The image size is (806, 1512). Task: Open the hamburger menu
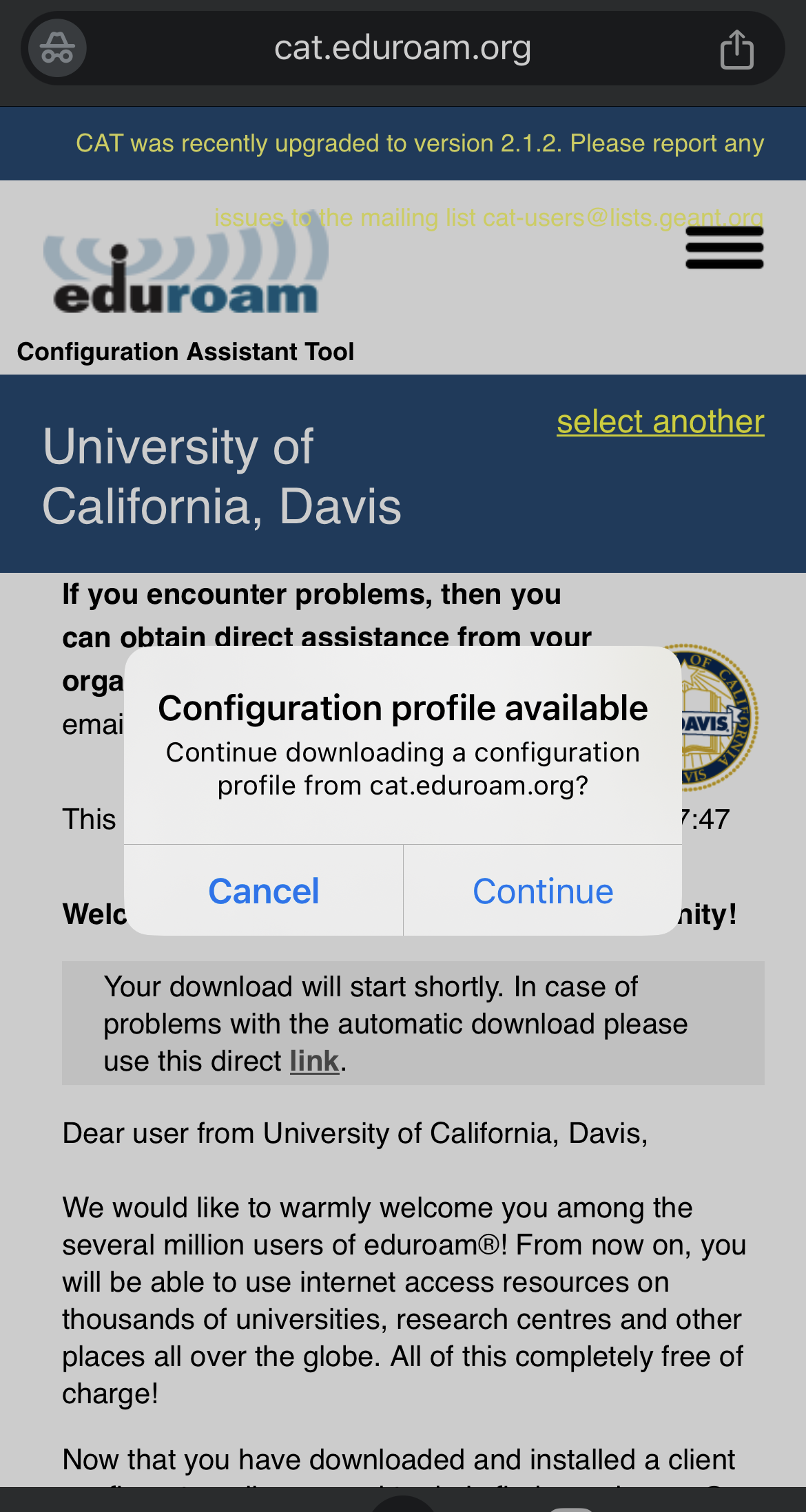point(724,248)
